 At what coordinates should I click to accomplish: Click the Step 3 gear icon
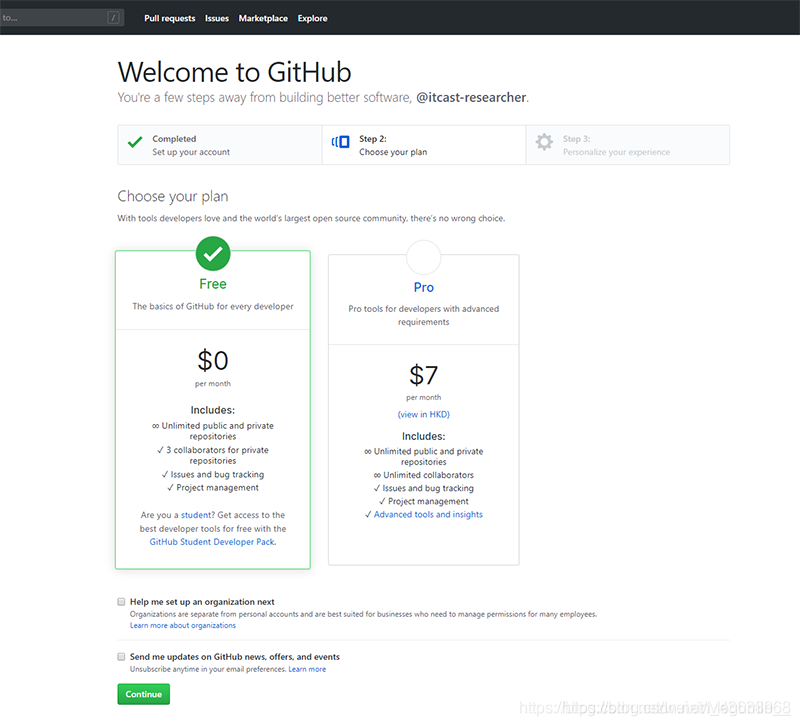544,142
